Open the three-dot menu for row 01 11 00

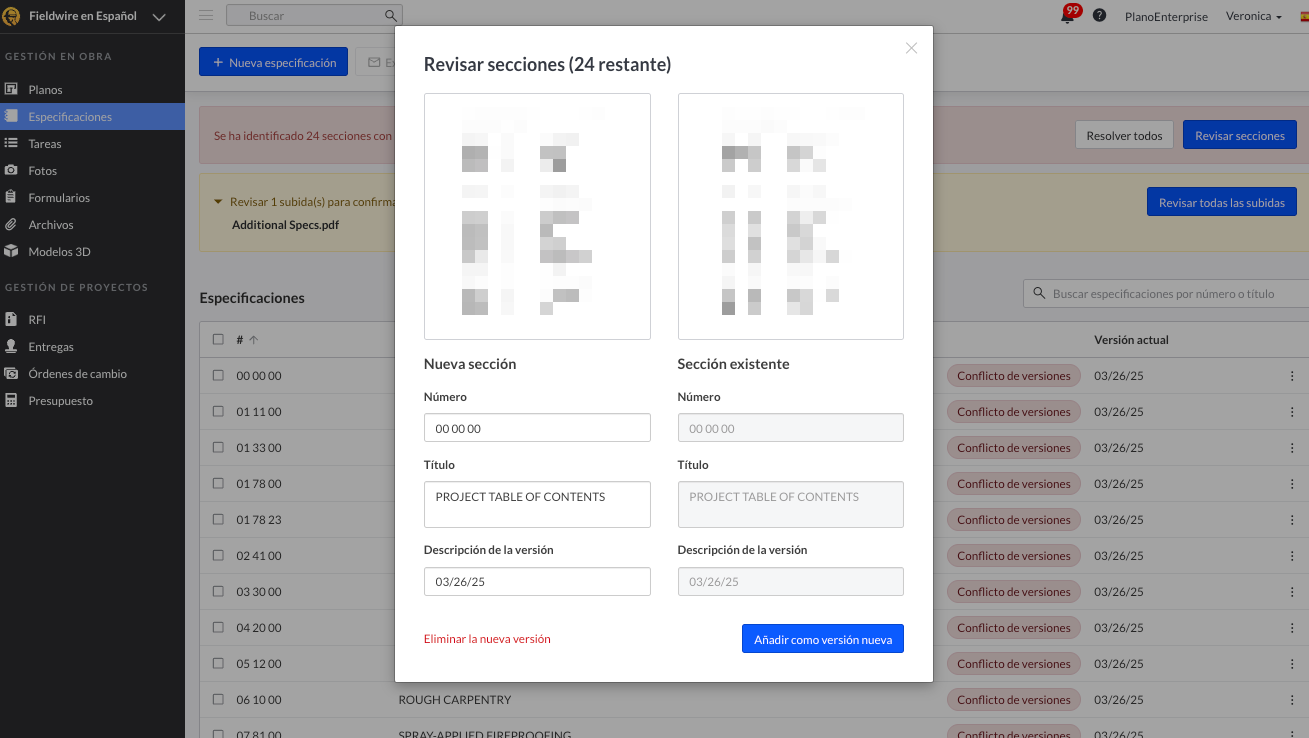click(x=1291, y=412)
